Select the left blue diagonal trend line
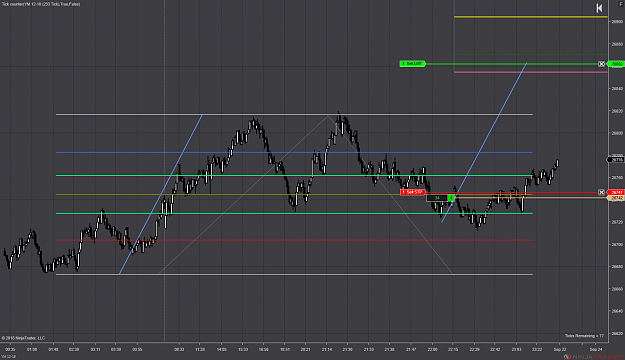The height and width of the screenshot is (360, 625). [161, 195]
